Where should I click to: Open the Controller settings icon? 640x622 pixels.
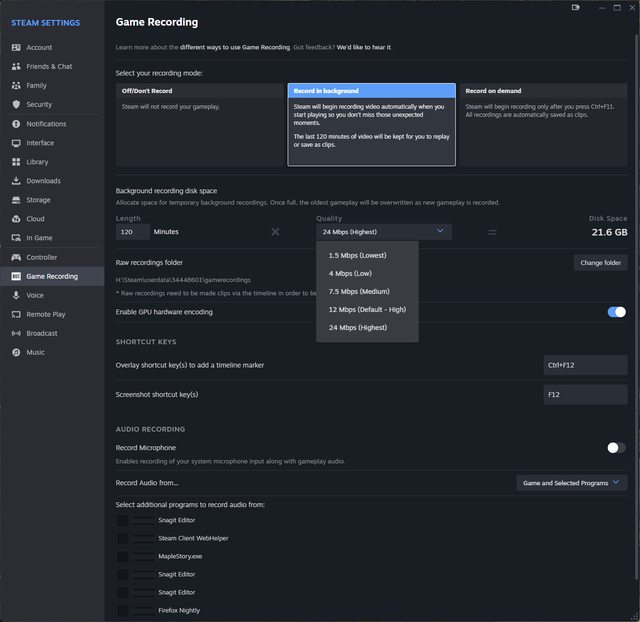click(17, 257)
